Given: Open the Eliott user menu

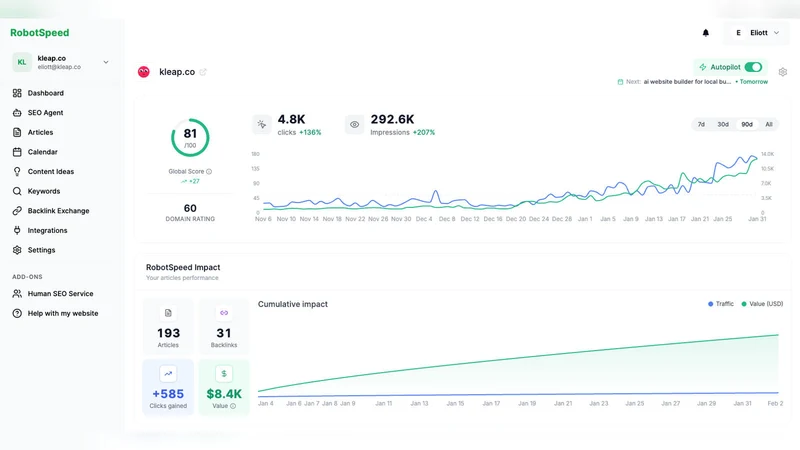Looking at the screenshot, I should pos(757,33).
